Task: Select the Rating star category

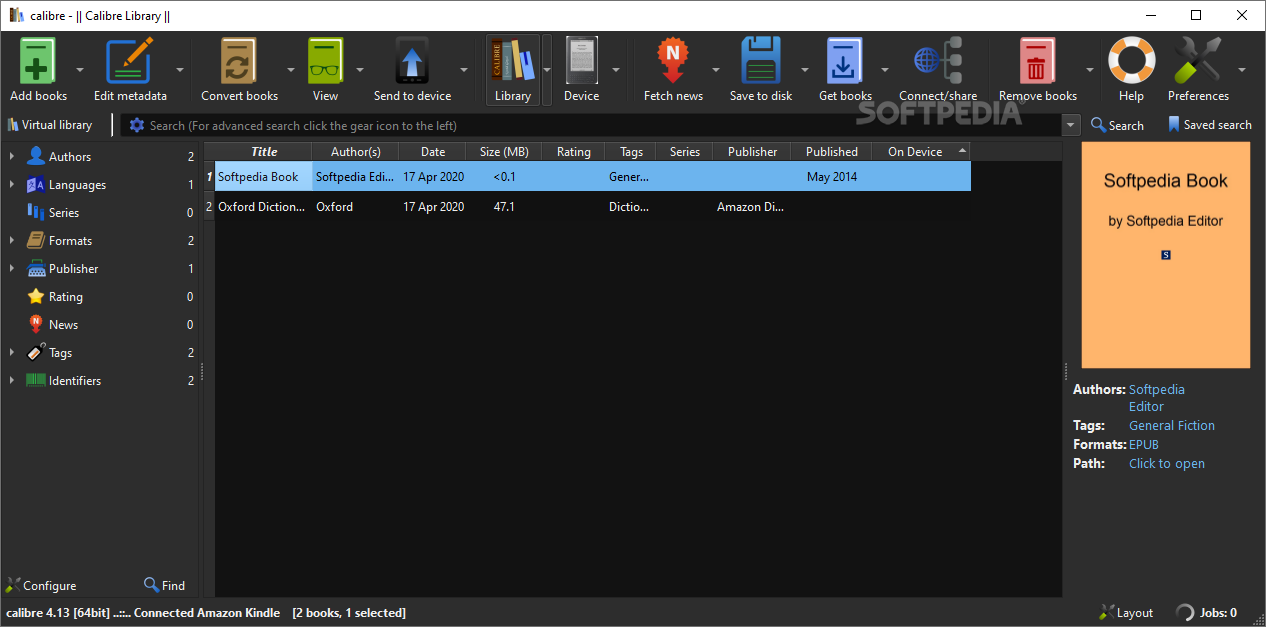Action: (x=36, y=297)
